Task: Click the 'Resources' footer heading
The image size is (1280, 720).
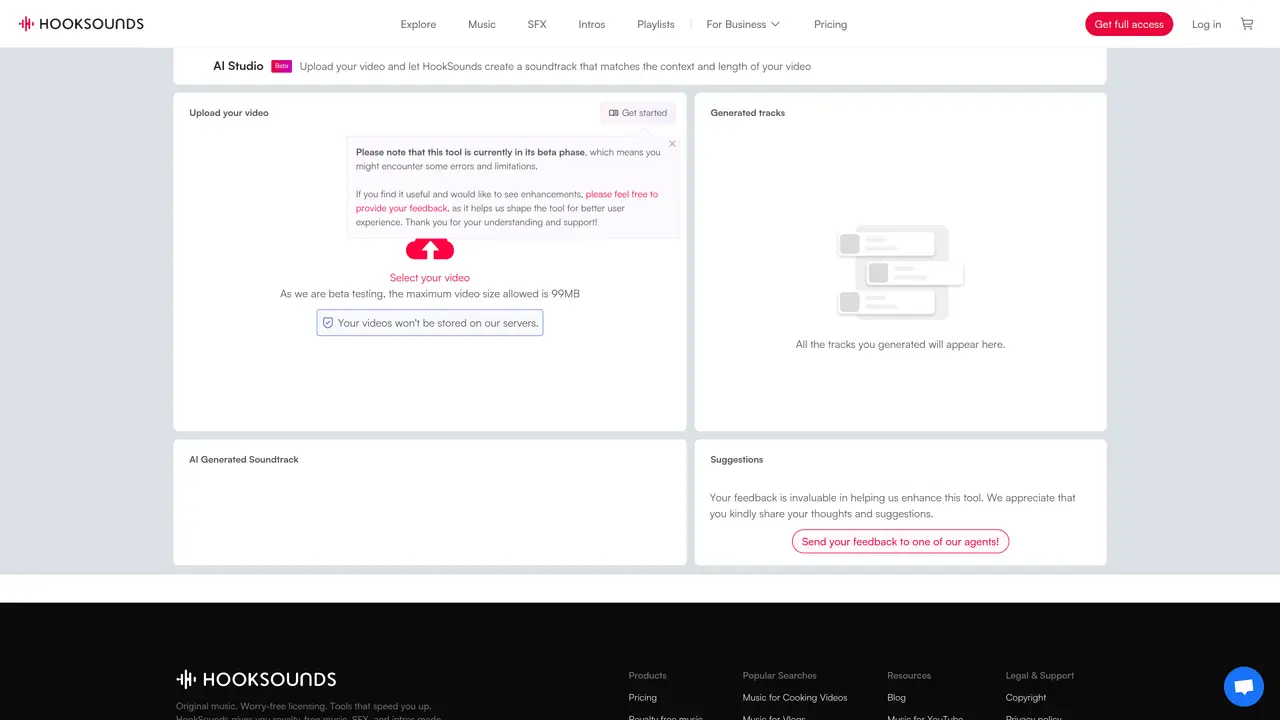Action: pyautogui.click(x=909, y=675)
